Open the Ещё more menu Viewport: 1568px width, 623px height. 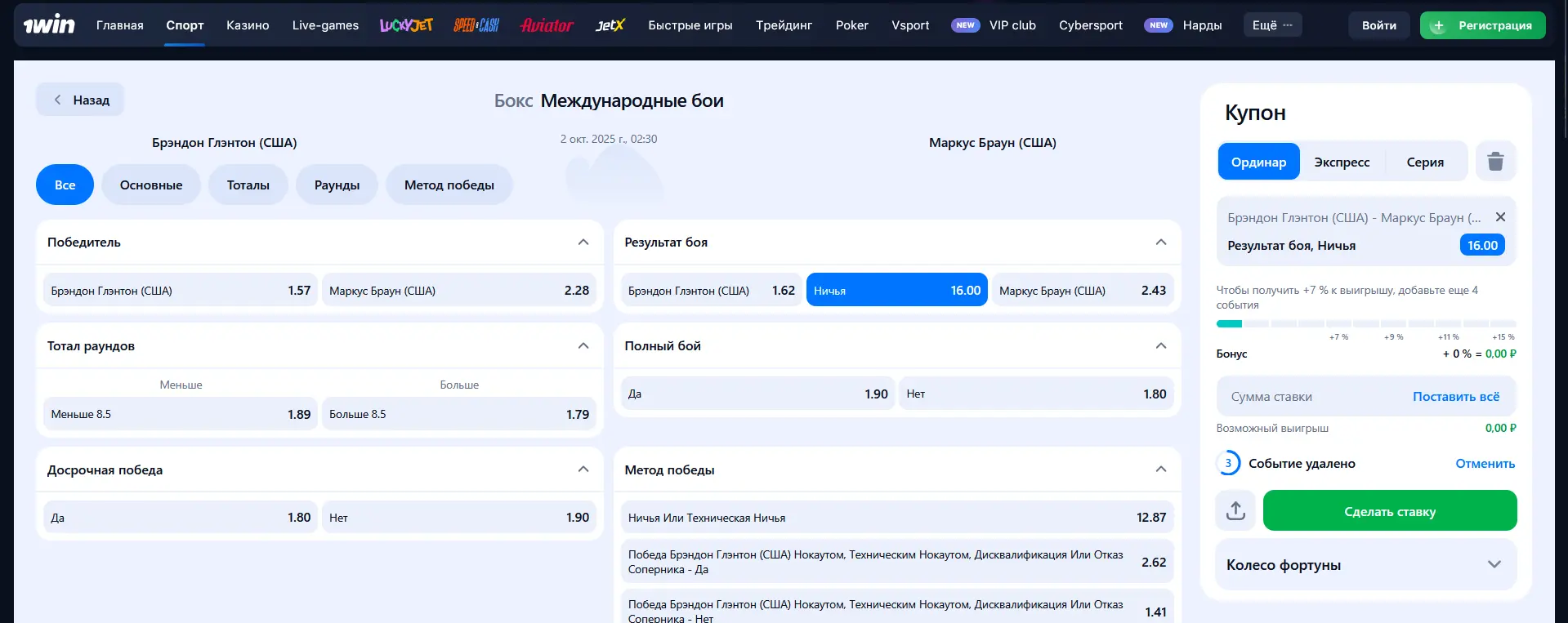tap(1272, 25)
